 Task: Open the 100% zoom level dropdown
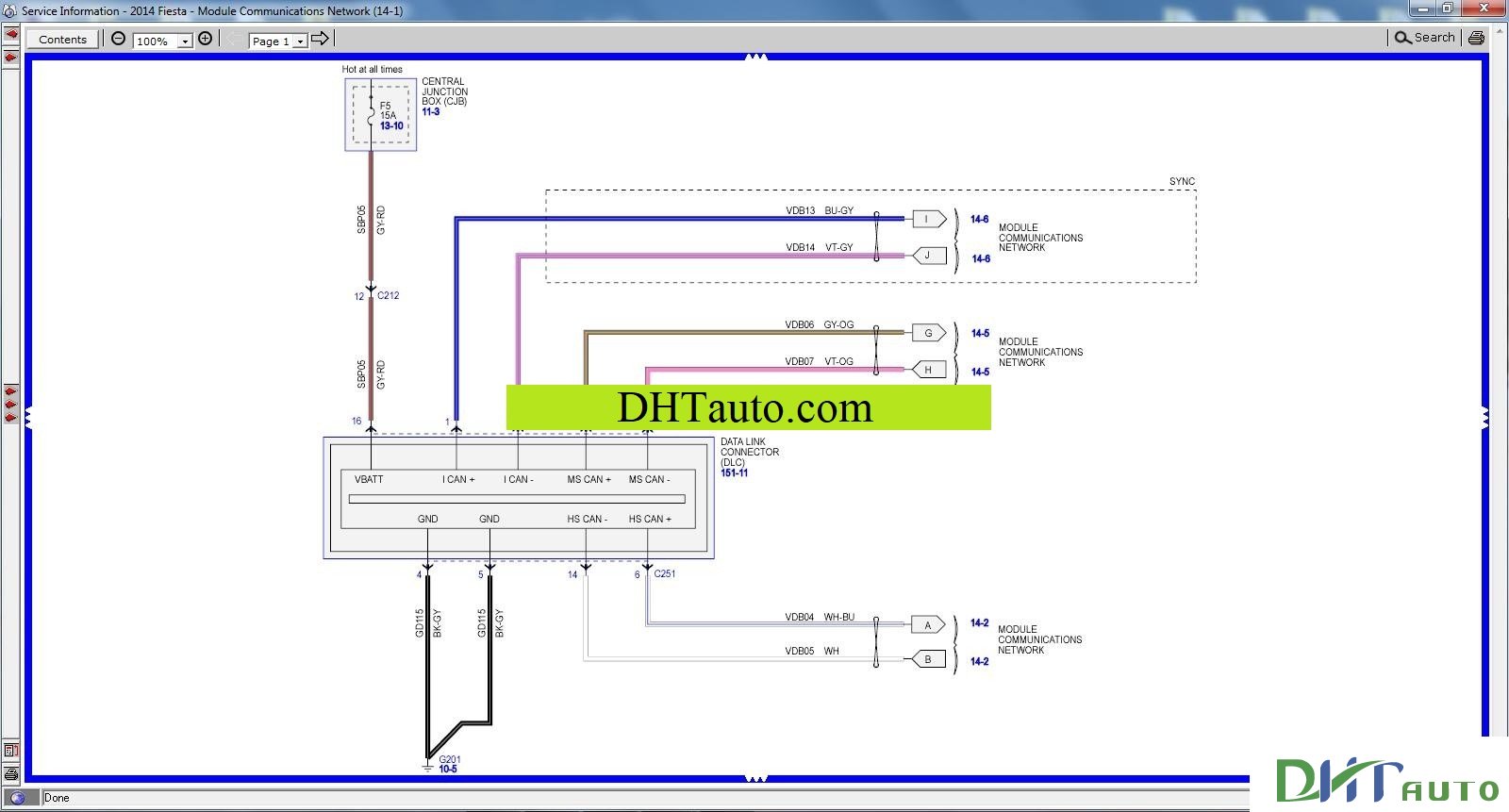click(x=185, y=41)
